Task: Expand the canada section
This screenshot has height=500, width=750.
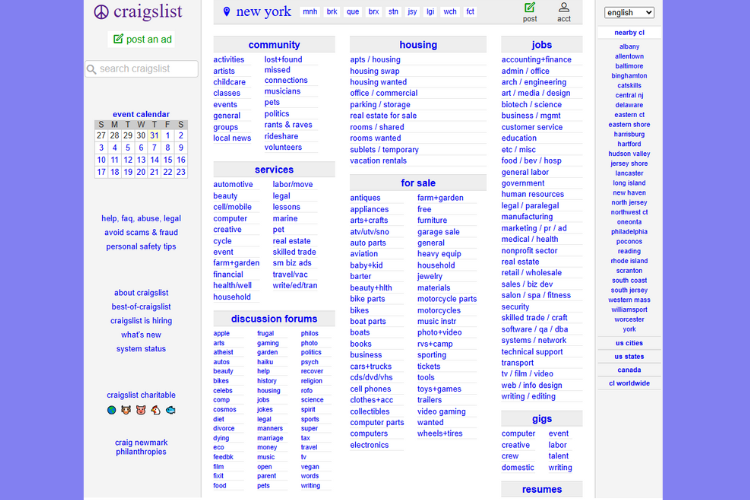Action: [x=629, y=370]
